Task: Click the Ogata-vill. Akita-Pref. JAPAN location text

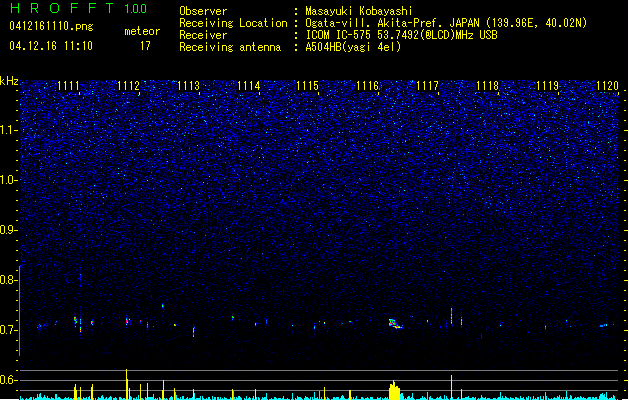Action: (x=446, y=23)
